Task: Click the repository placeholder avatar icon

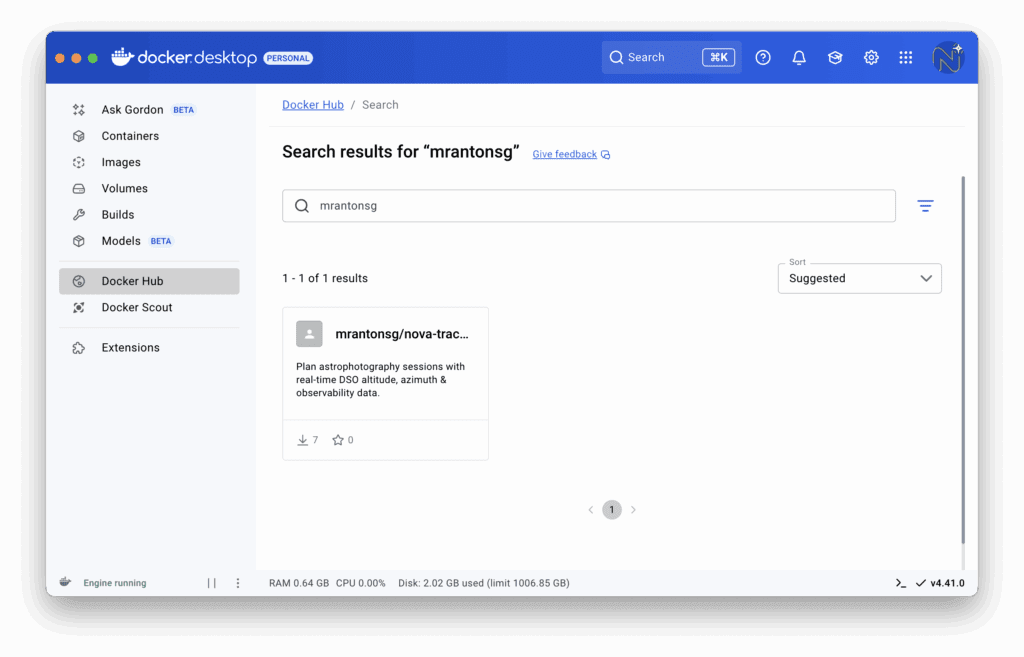Action: (309, 334)
